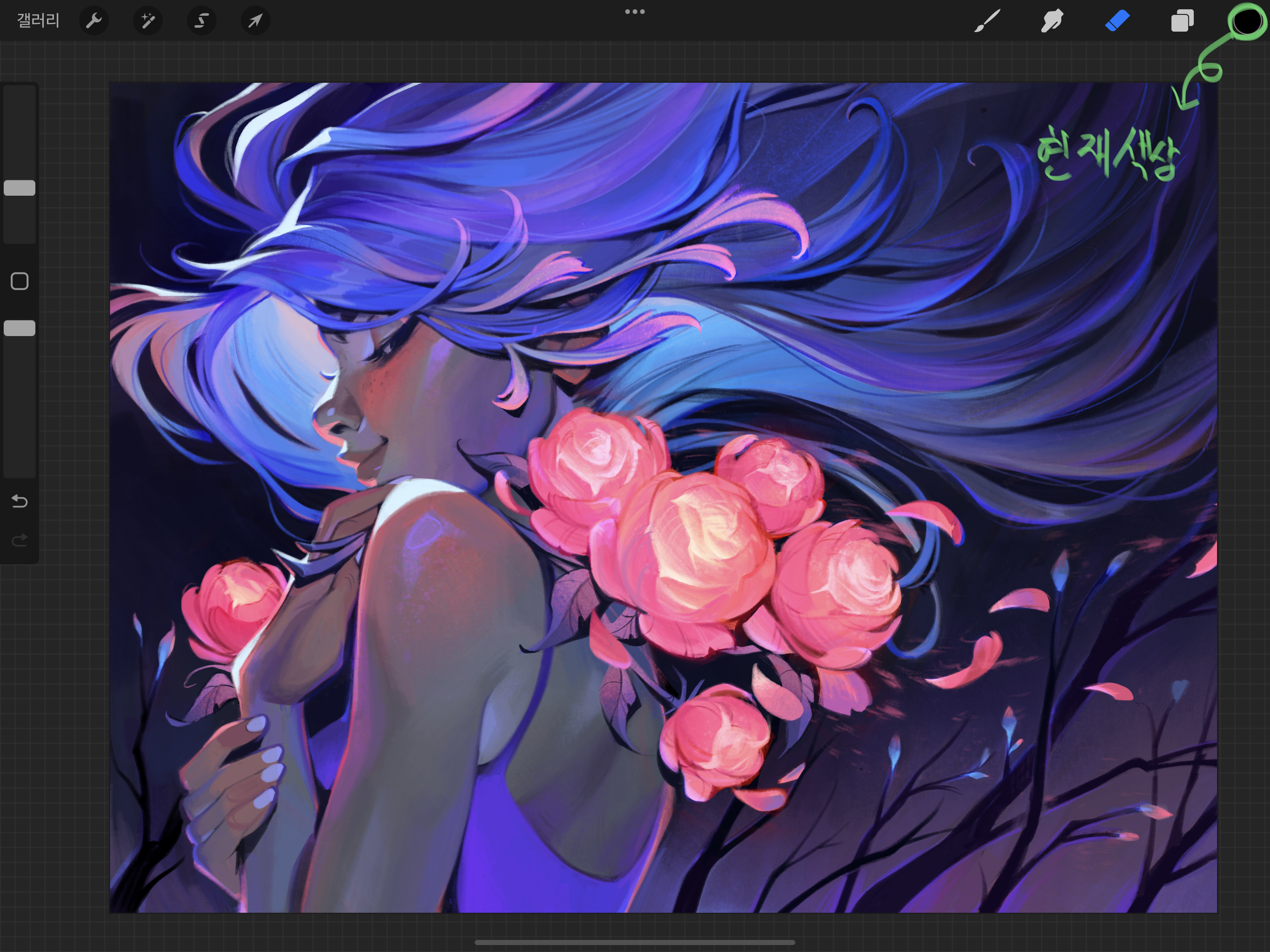Open the Adjustments magic wand menu
Viewport: 1270px width, 952px height.
click(x=147, y=21)
